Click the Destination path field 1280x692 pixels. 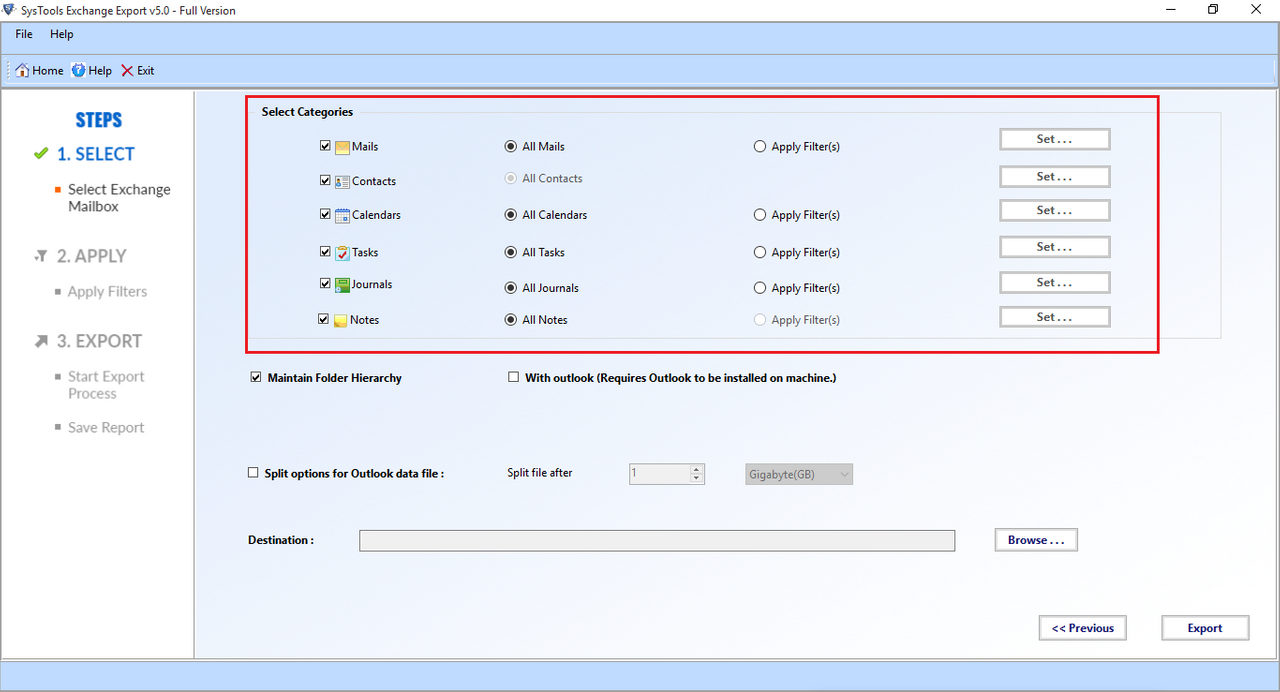pyautogui.click(x=657, y=541)
